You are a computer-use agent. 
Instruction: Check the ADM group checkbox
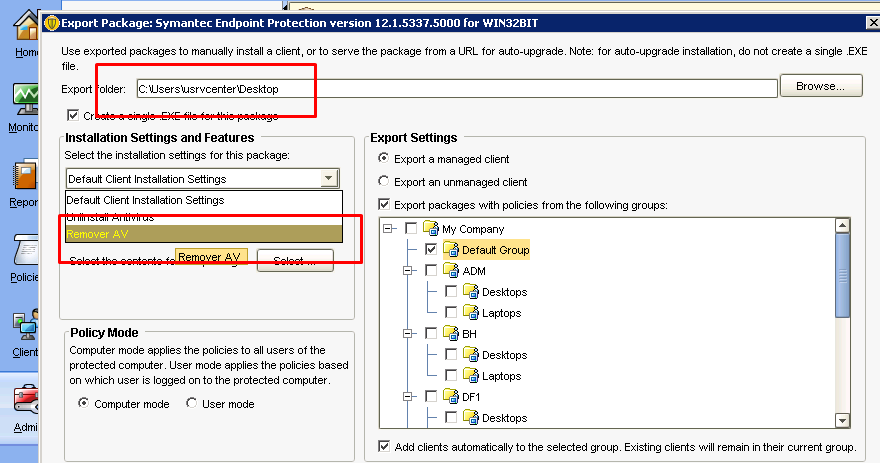point(431,271)
